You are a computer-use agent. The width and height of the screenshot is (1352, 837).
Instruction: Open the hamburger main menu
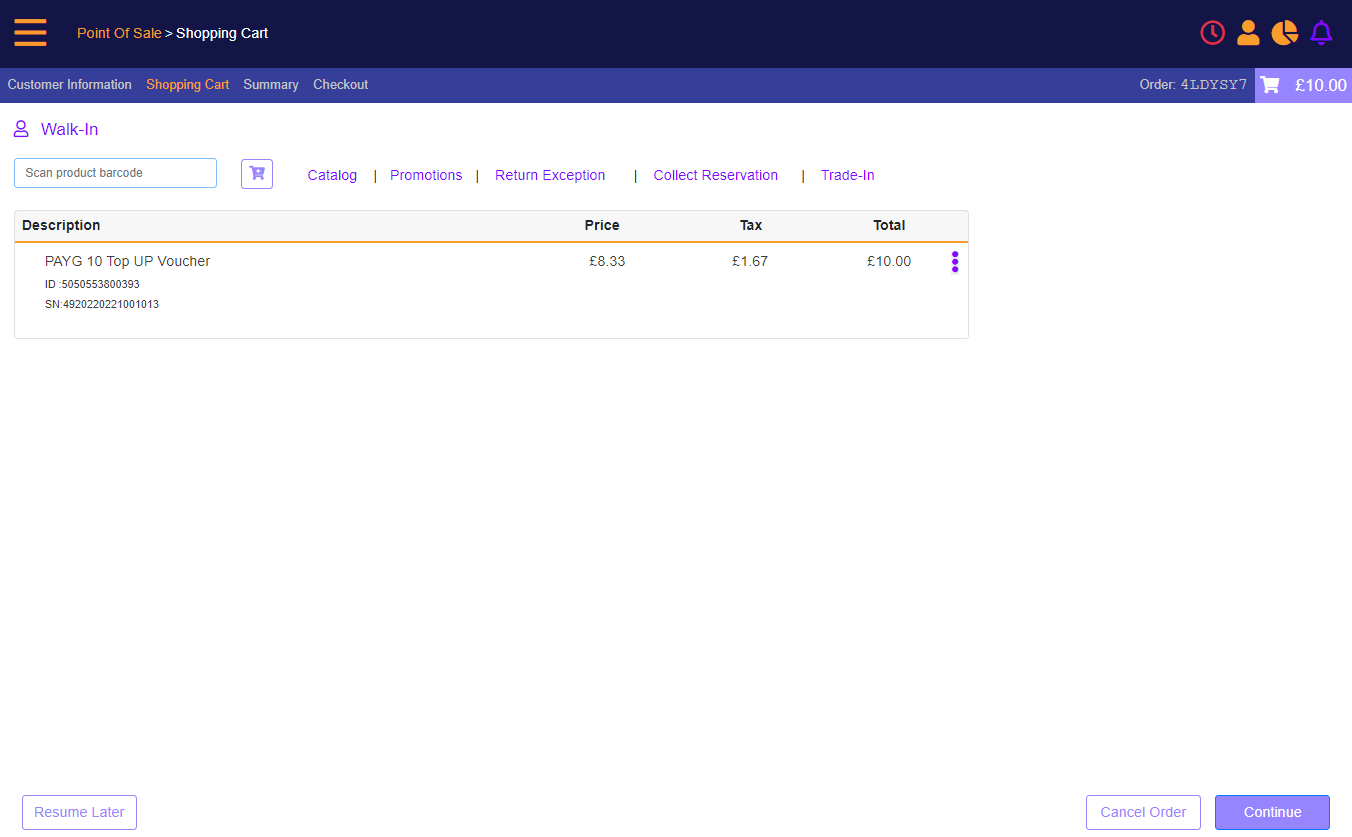(30, 33)
